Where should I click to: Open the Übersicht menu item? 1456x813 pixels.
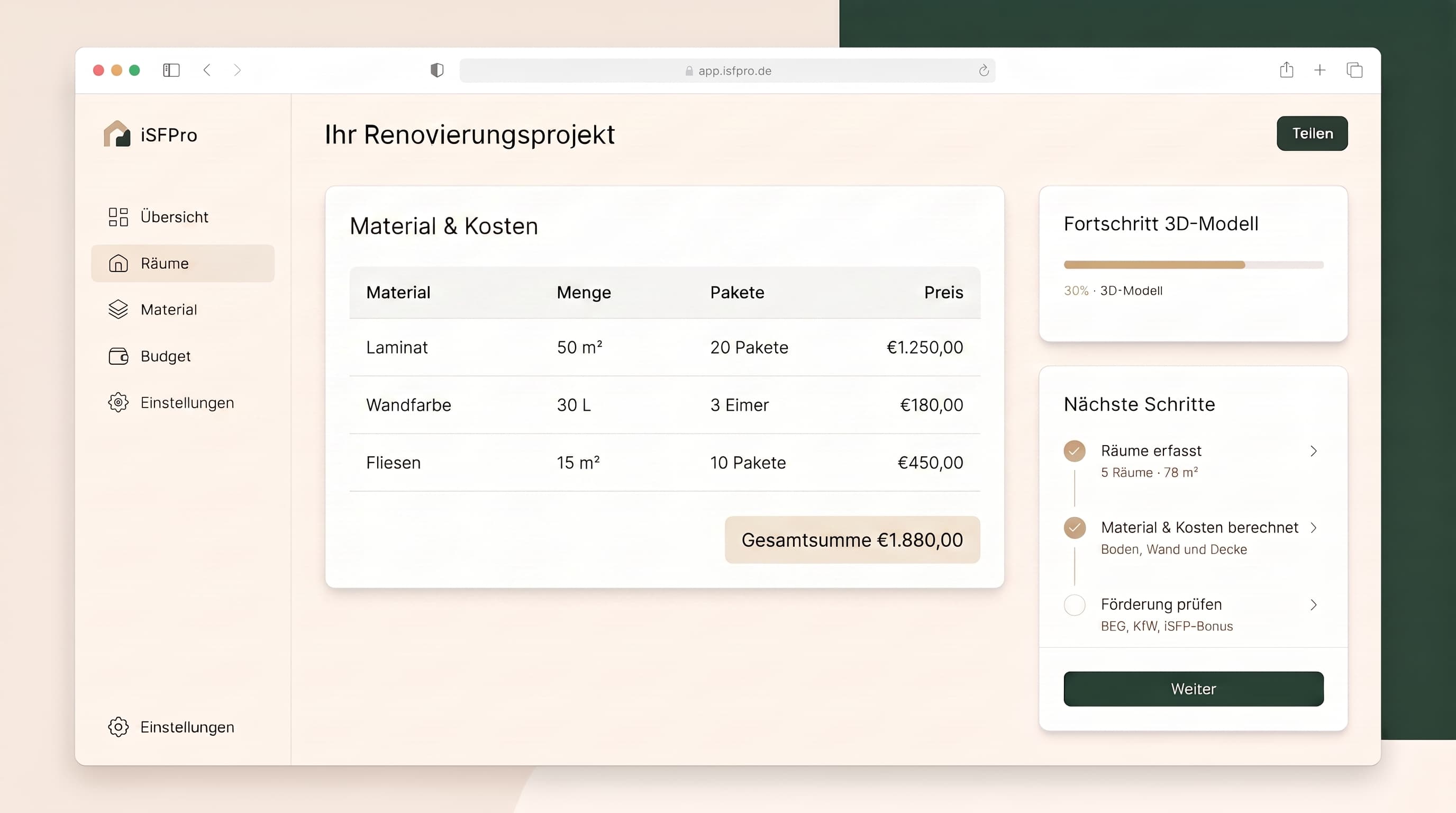(183, 217)
